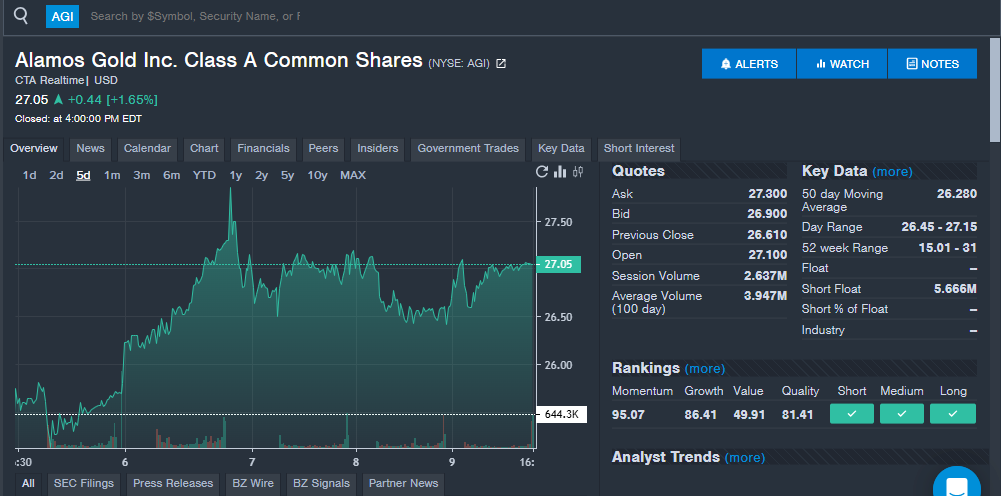Select the 3m chart range
Image resolution: width=1001 pixels, height=496 pixels.
coord(142,176)
